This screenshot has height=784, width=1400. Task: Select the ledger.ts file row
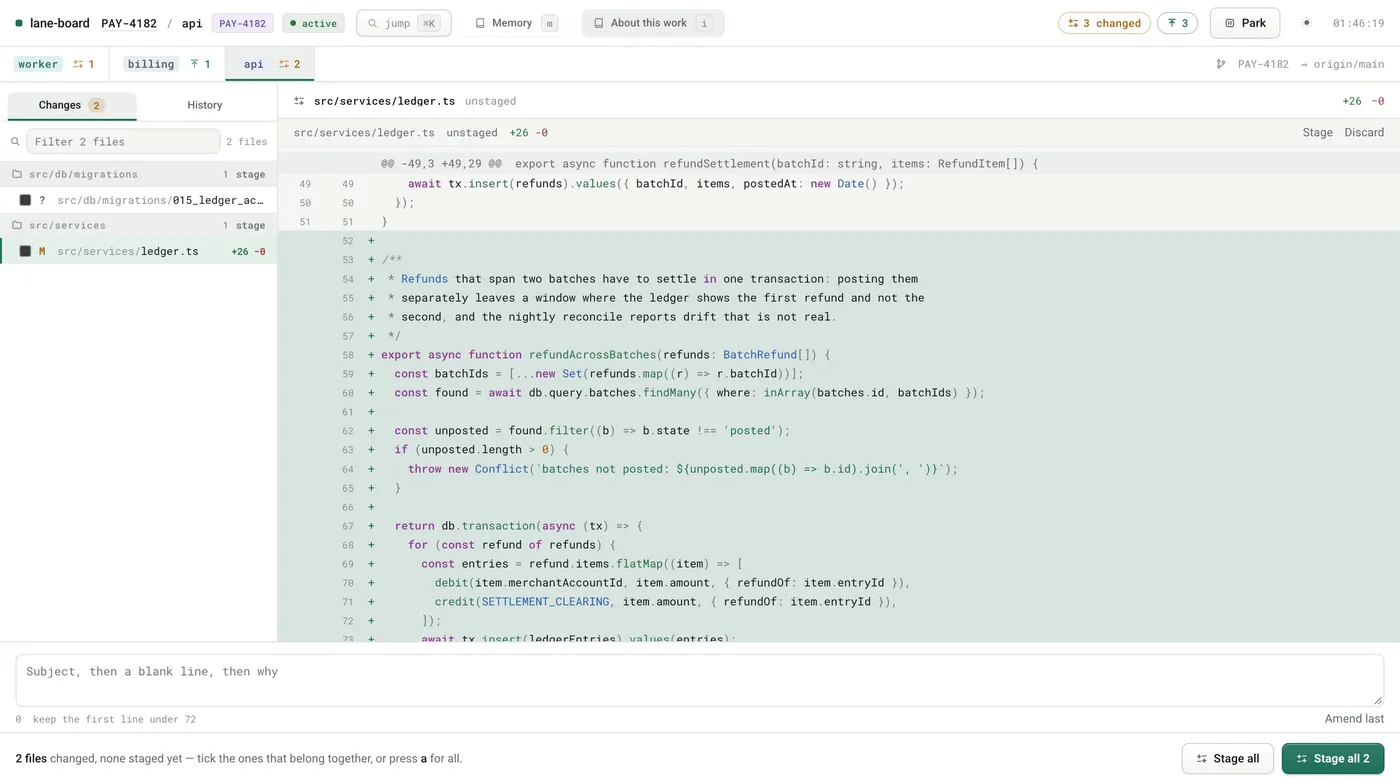(138, 251)
